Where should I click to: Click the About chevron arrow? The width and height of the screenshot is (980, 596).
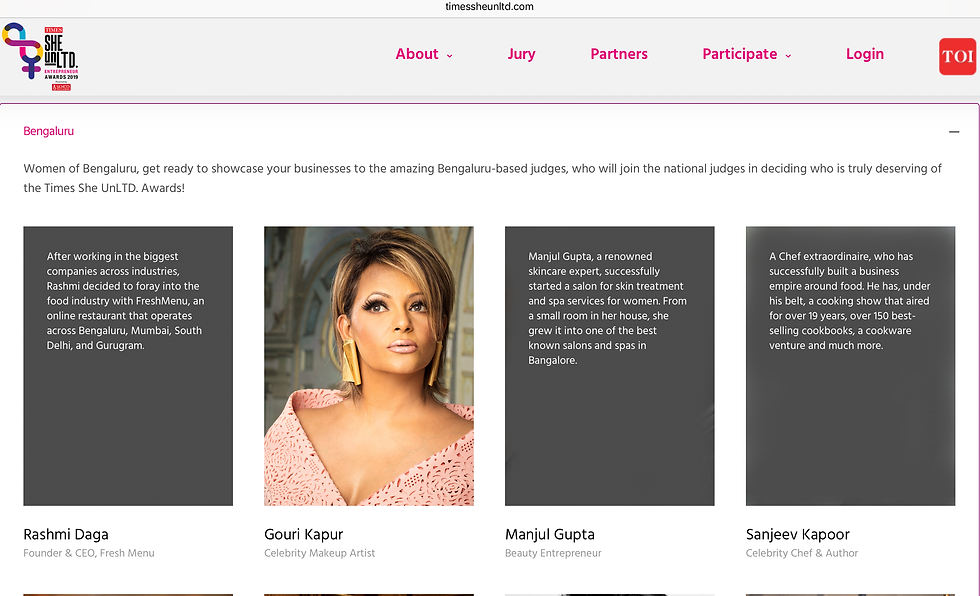[x=449, y=56]
